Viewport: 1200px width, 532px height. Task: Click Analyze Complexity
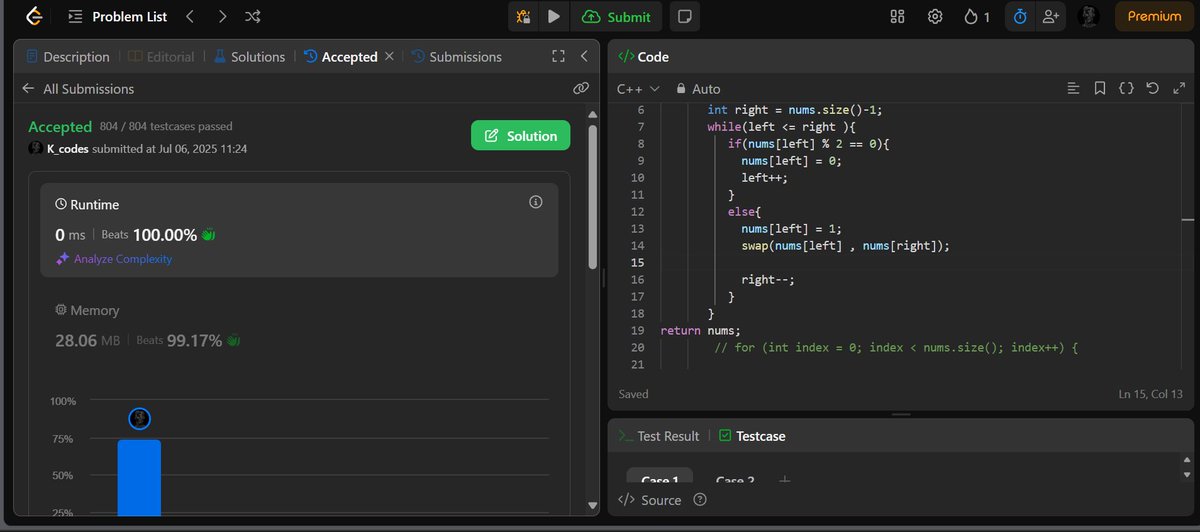pos(114,259)
